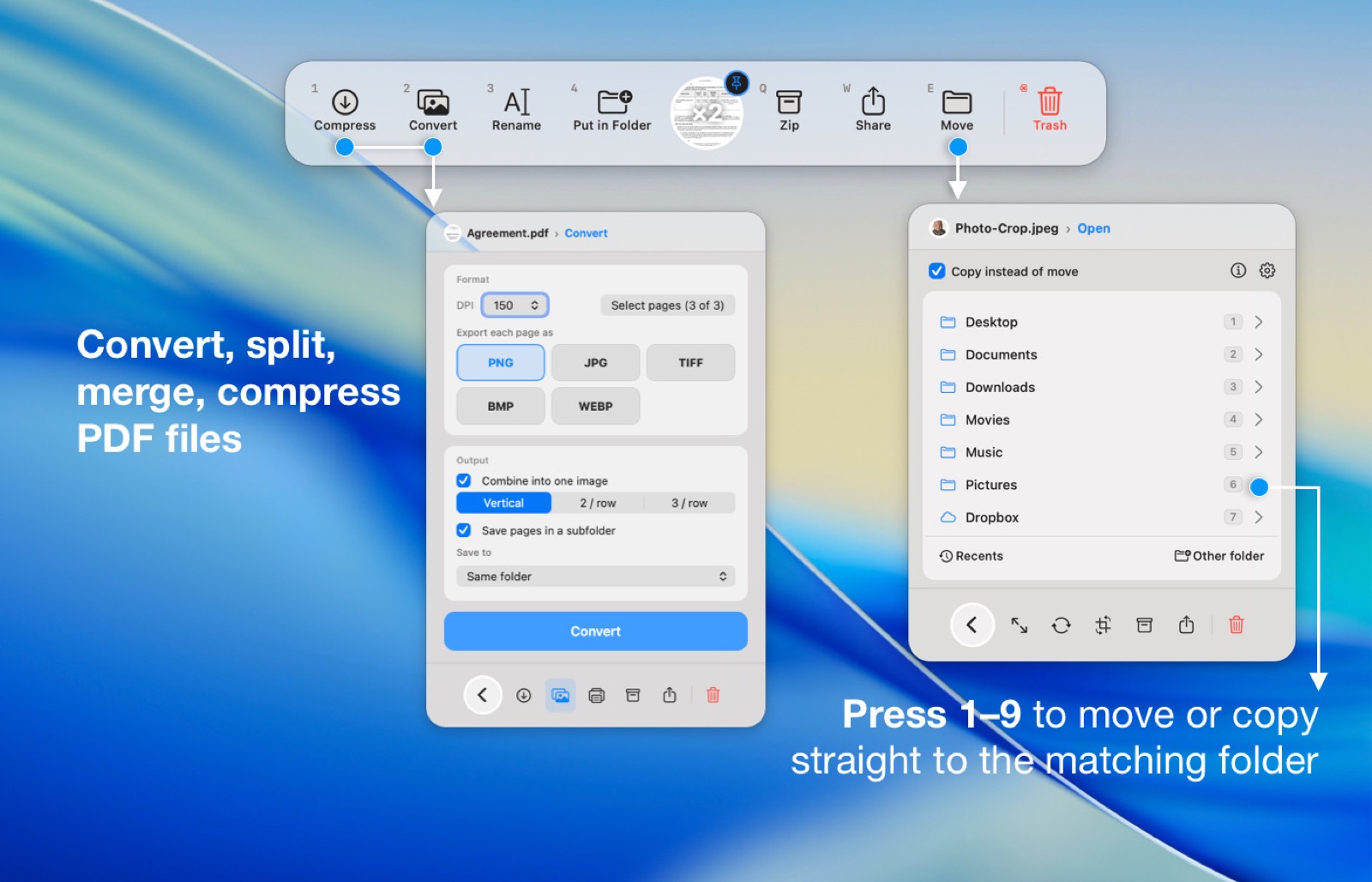Screen dimensions: 1372x882
Task: Click archive icon in Convert panel footer
Action: click(x=633, y=695)
